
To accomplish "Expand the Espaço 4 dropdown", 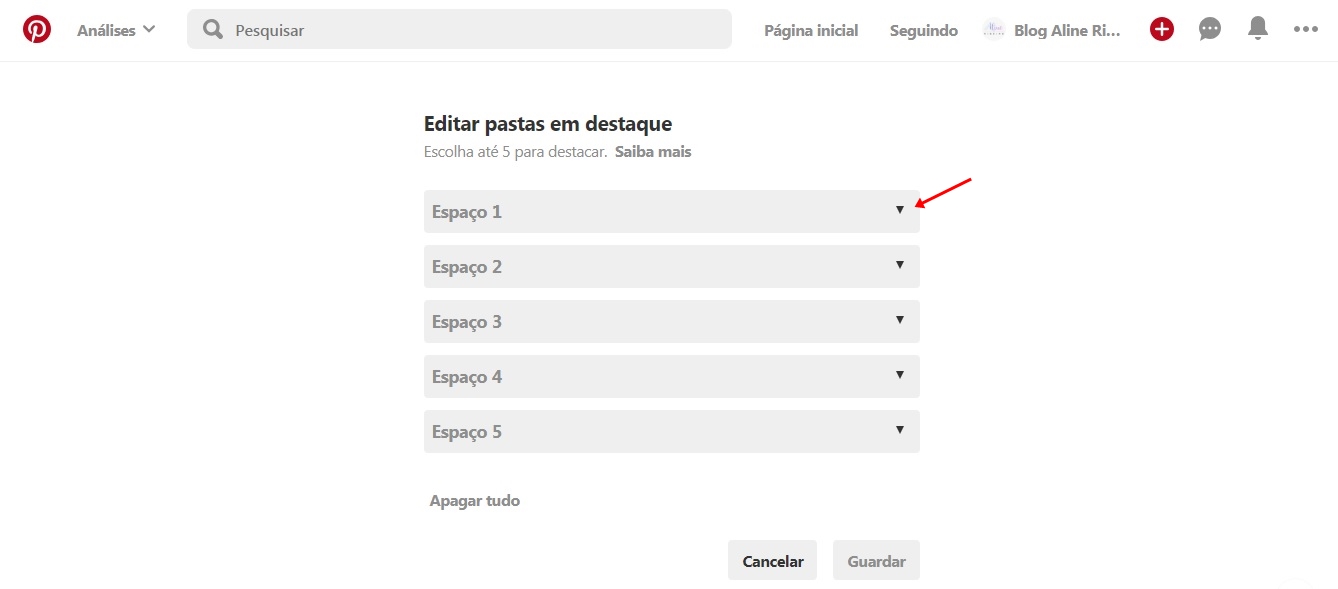I will [672, 377].
